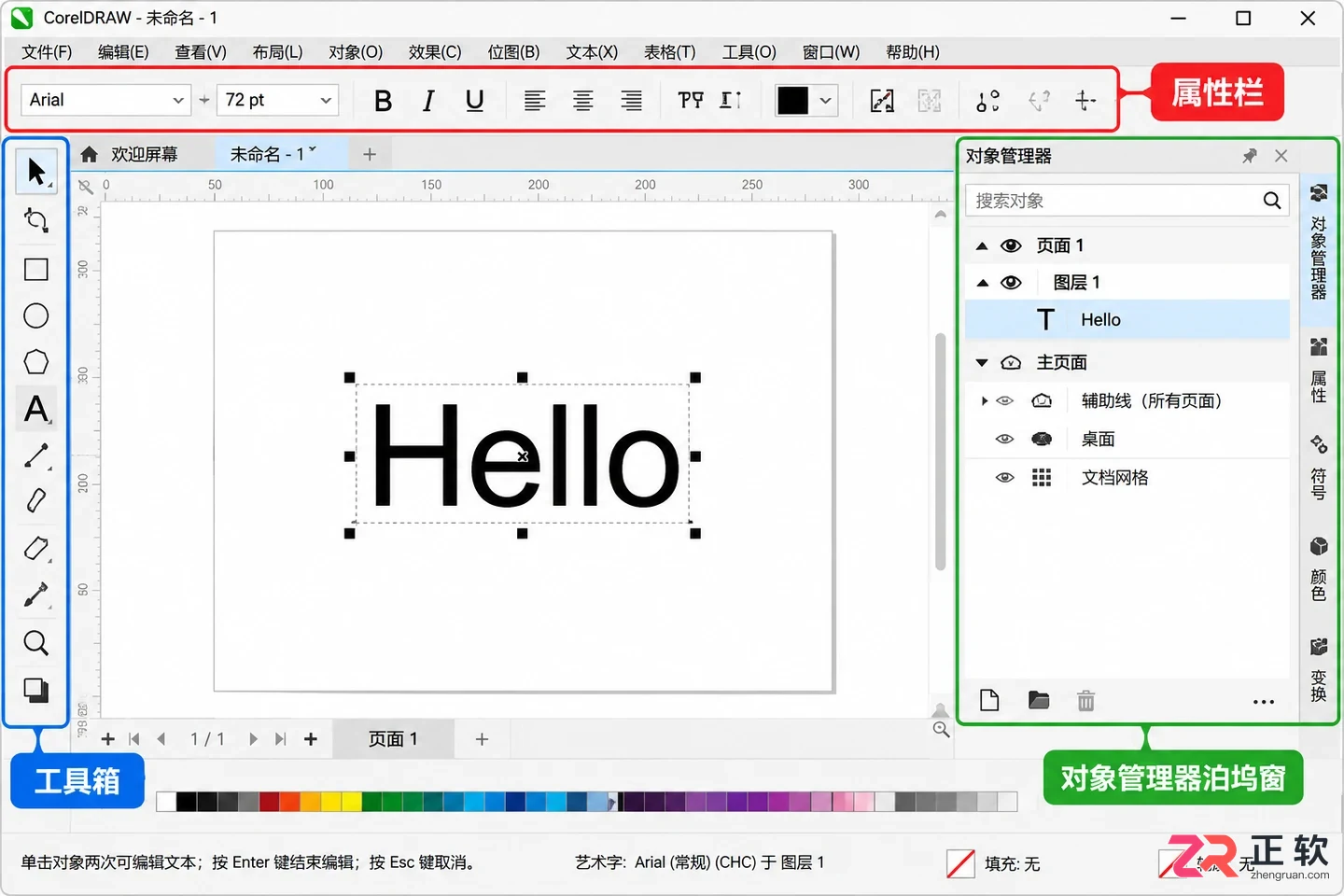Align text left in property bar
The height and width of the screenshot is (896, 1344).
(535, 100)
